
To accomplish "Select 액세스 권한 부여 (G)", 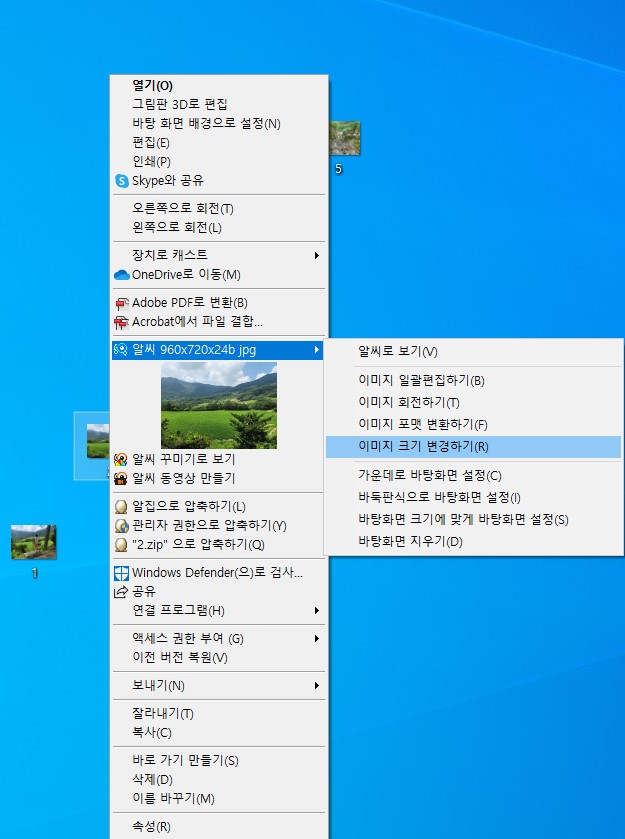I will tap(219, 639).
